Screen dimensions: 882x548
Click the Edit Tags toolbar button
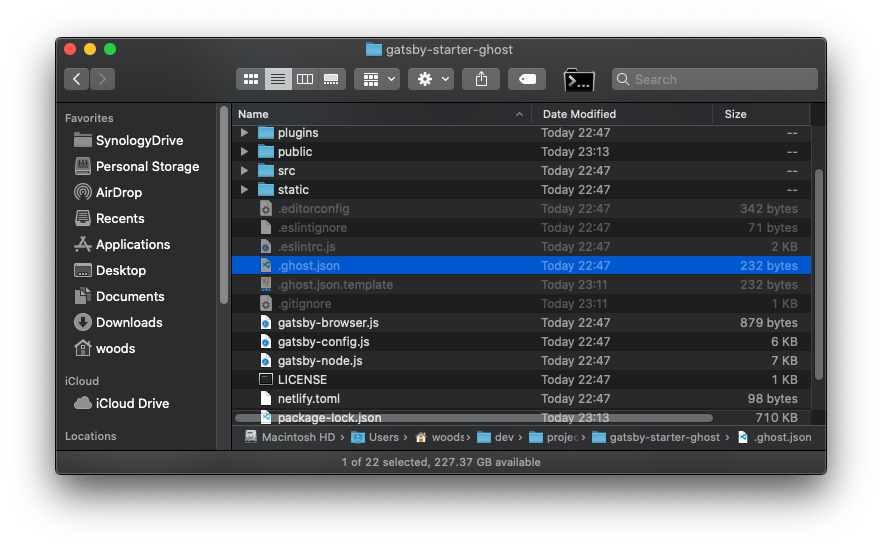(527, 79)
